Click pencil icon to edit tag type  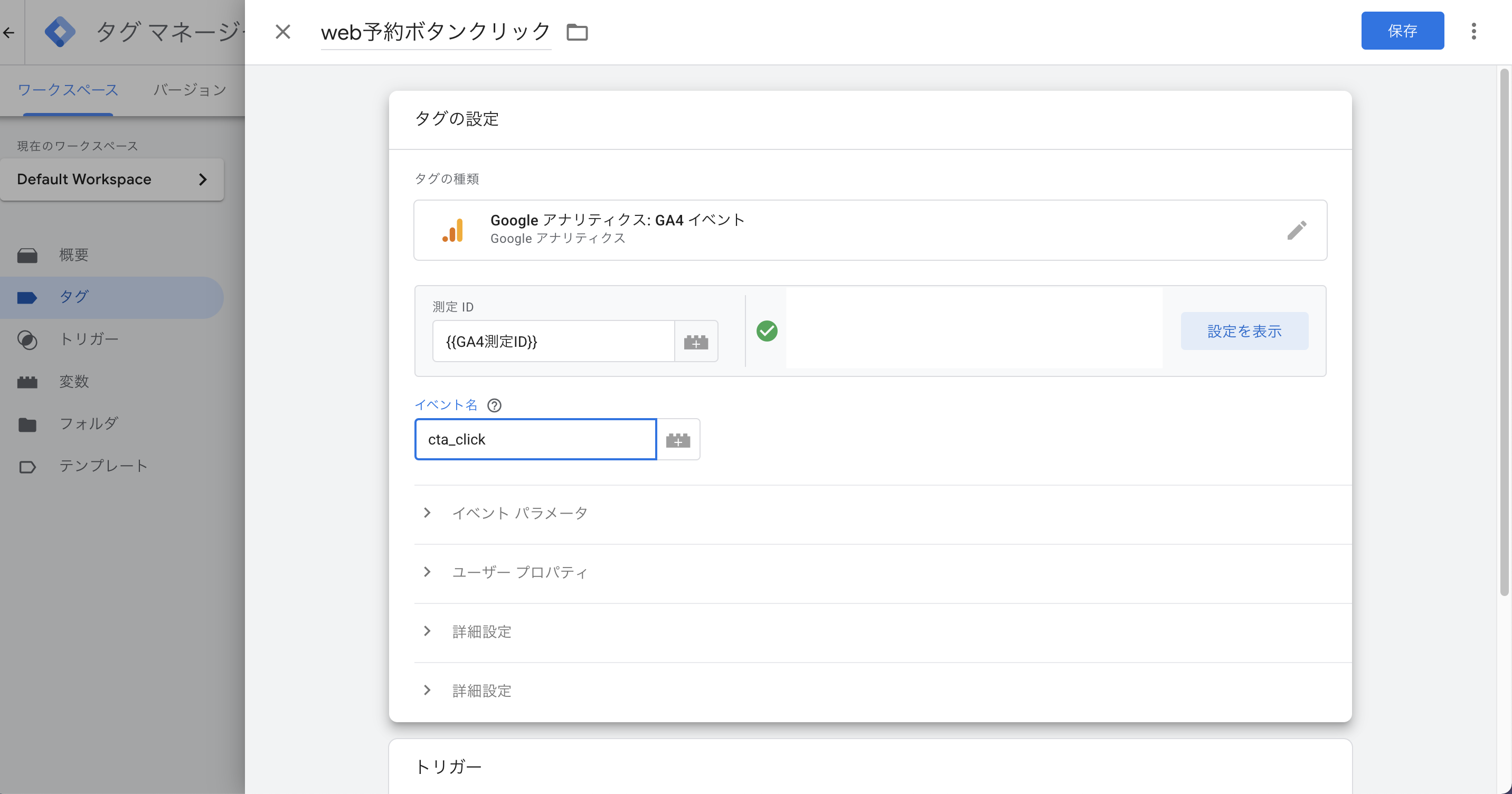[x=1297, y=230]
